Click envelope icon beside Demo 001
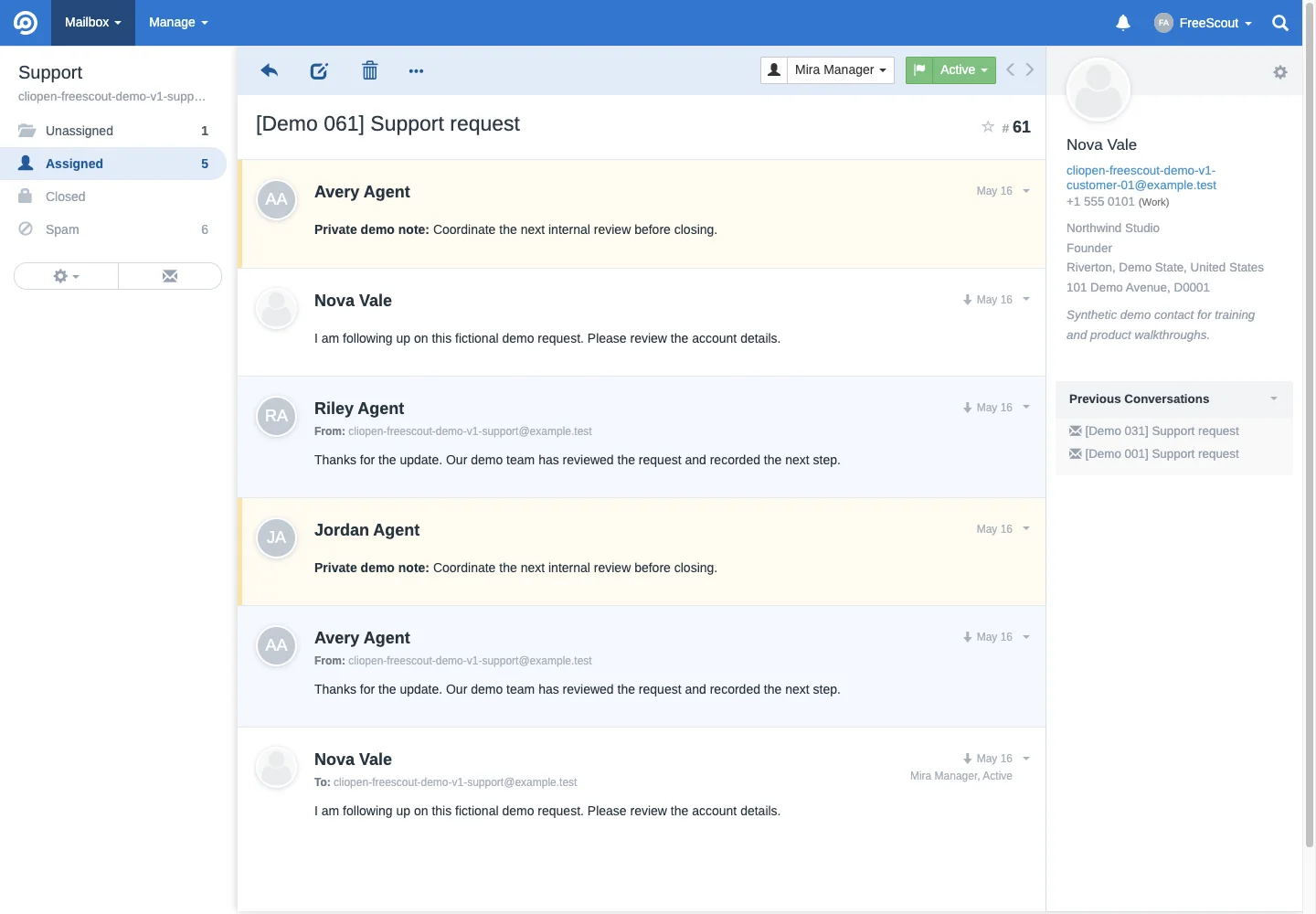The height and width of the screenshot is (914, 1316). tap(1075, 453)
